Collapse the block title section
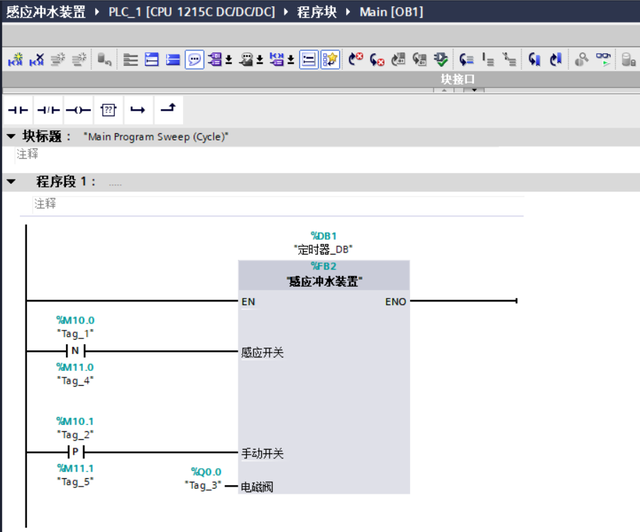Screen dimensions: 640x532 pyautogui.click(x=11, y=136)
